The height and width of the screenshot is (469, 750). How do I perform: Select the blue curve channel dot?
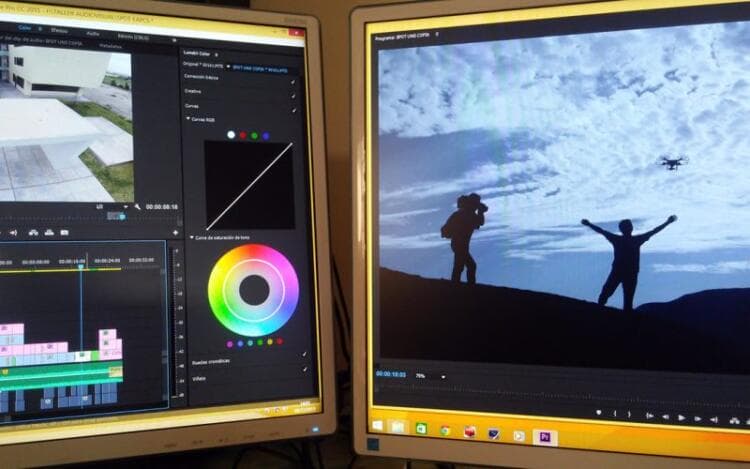click(265, 136)
